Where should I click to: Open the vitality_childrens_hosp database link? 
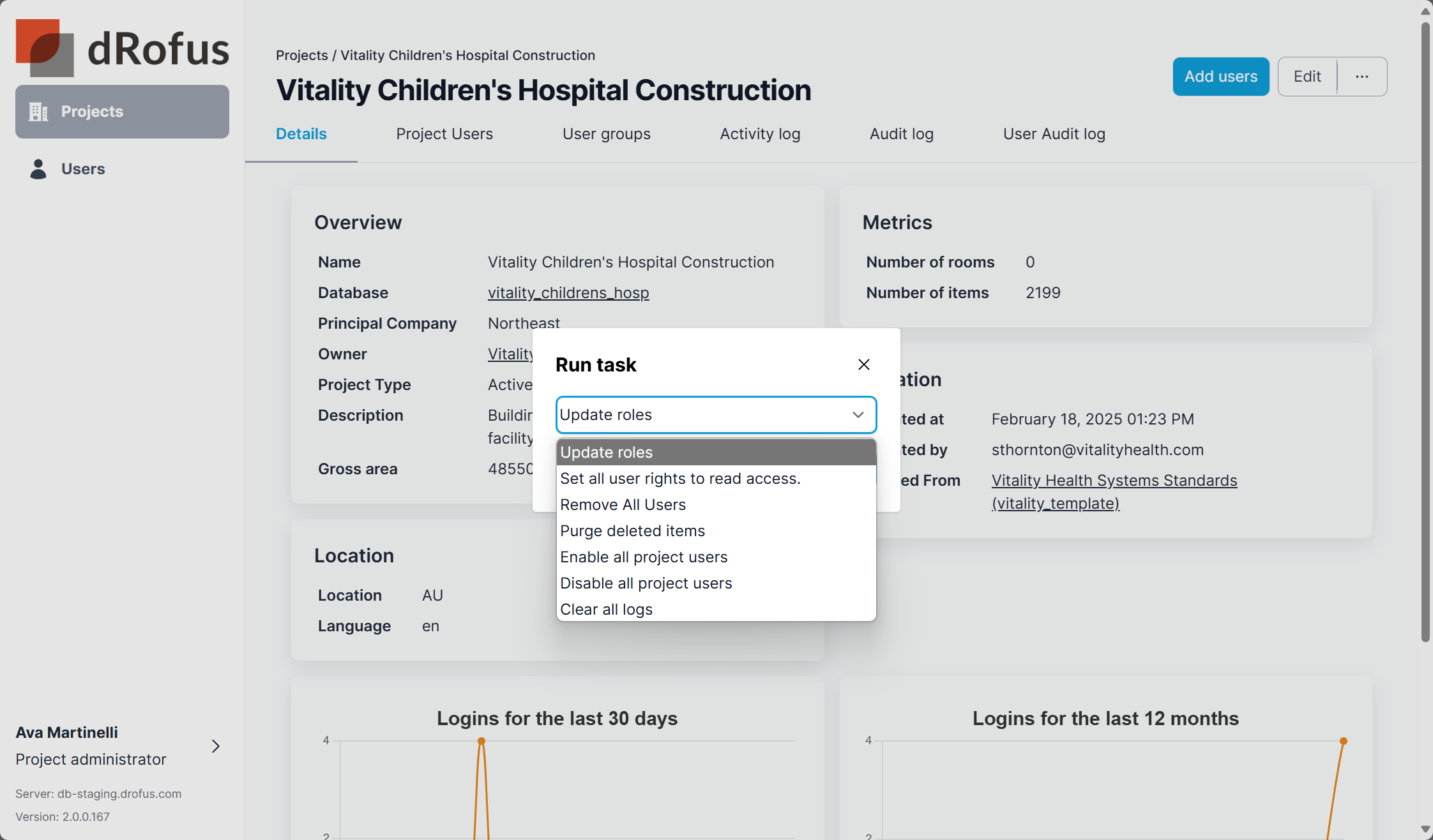[x=568, y=293]
